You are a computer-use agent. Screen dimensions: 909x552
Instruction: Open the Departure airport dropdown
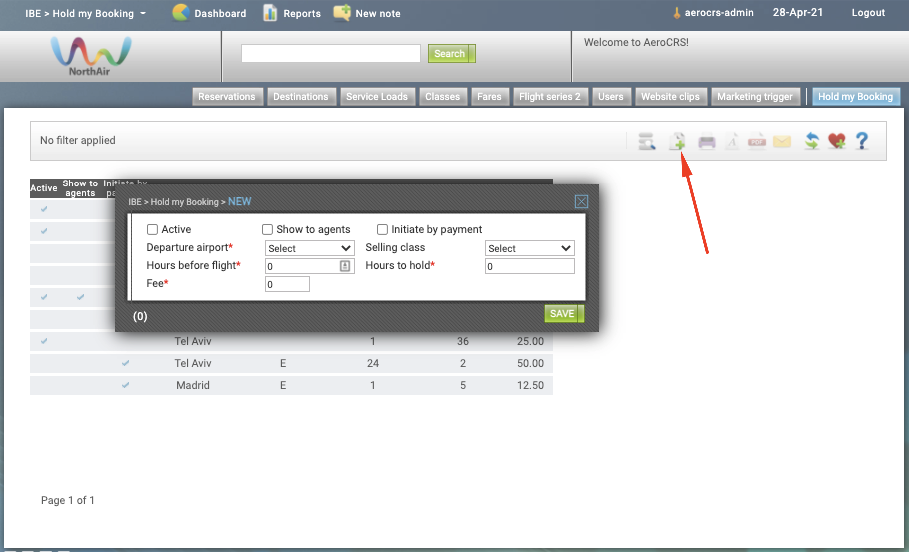point(310,248)
